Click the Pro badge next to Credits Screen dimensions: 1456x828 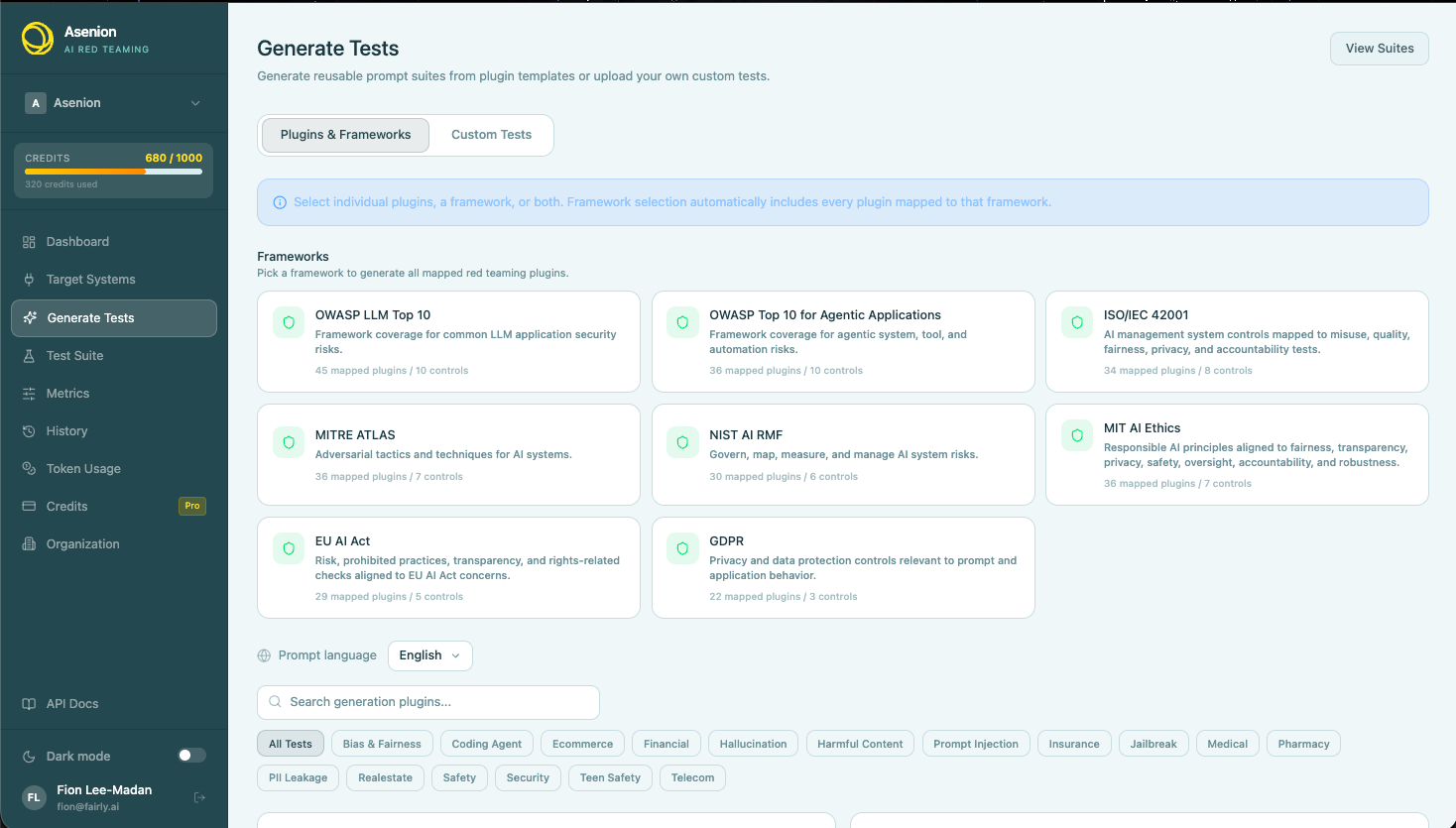(192, 506)
